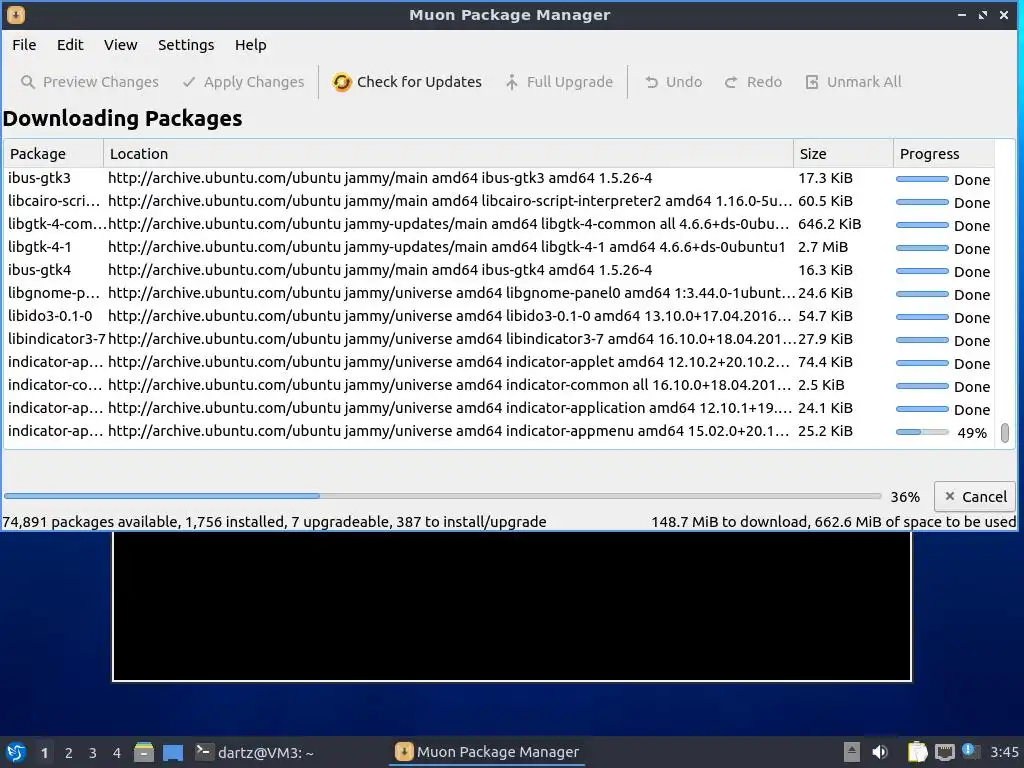The image size is (1024, 768).
Task: Click the 646.2 KiB size cell
Action: [829, 224]
